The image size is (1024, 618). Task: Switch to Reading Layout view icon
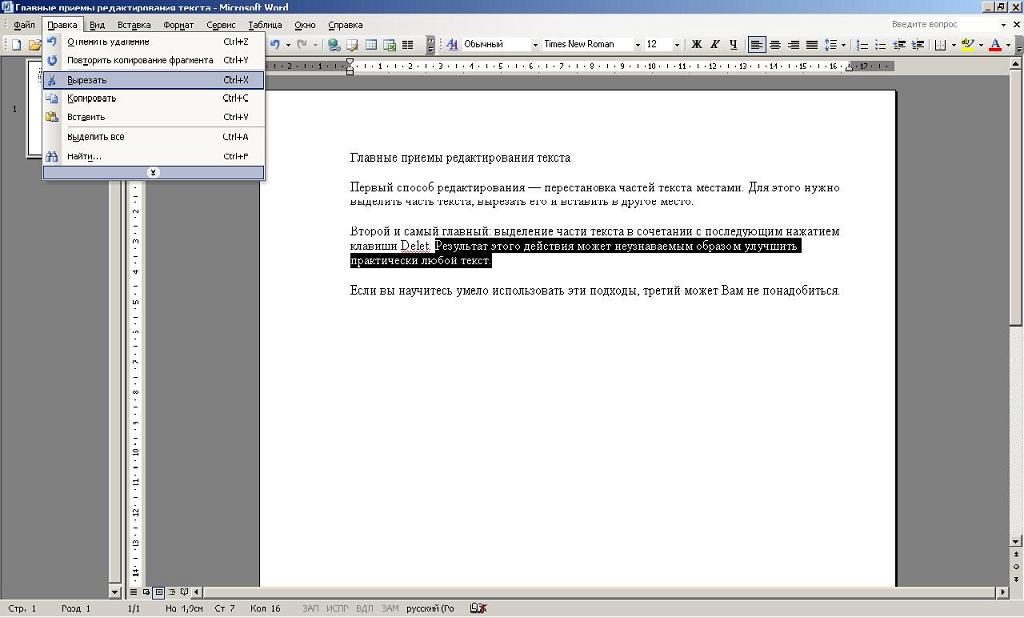(x=184, y=592)
